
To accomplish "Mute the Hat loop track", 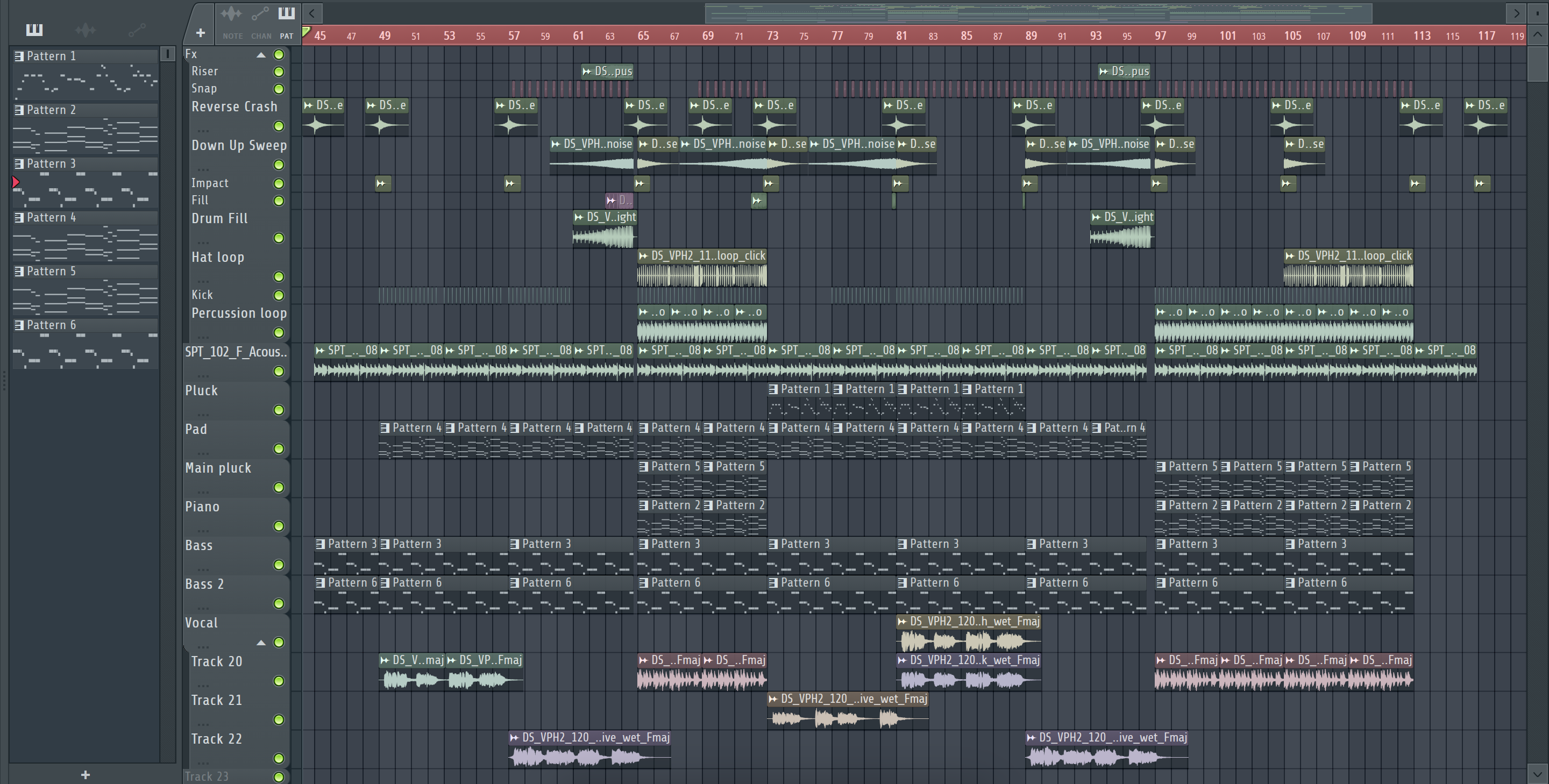I will tap(279, 276).
